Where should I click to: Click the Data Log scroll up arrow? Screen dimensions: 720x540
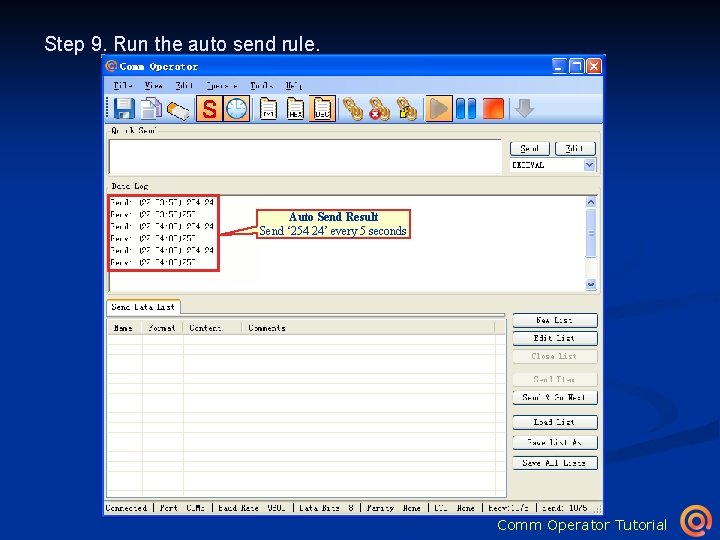point(591,202)
